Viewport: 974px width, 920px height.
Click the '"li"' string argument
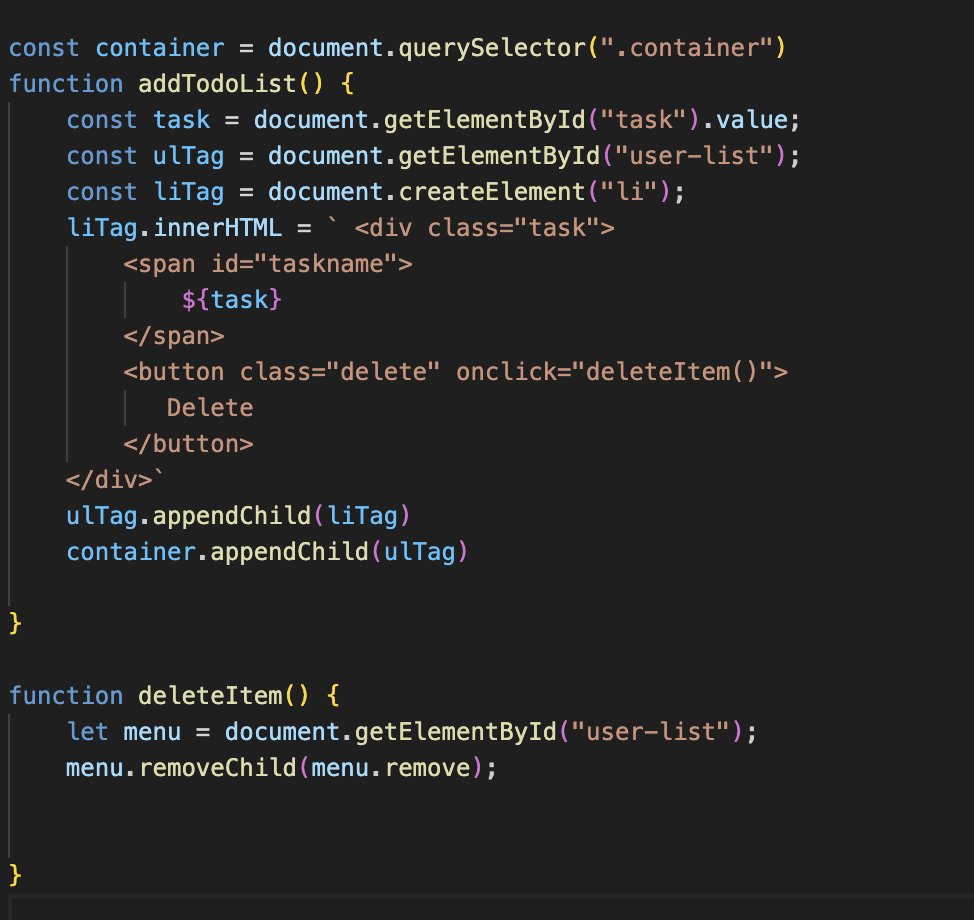629,192
